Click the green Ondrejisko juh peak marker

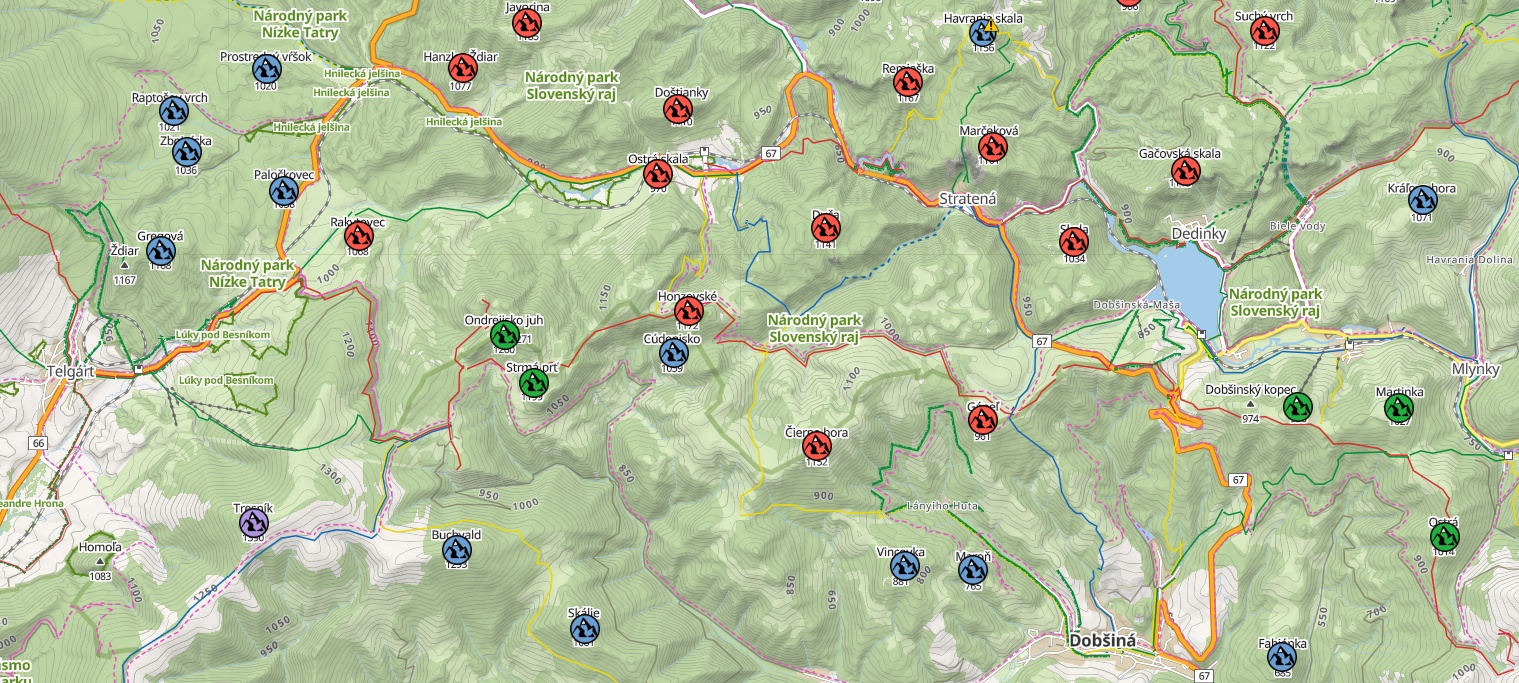click(505, 335)
